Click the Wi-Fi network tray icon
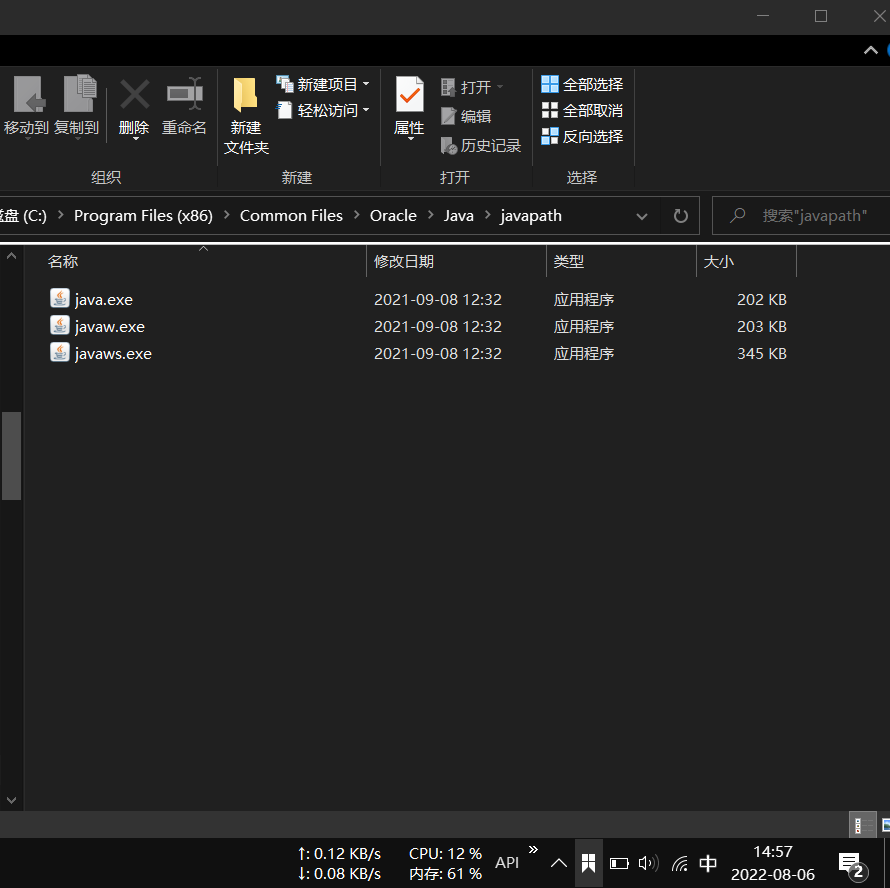 (x=679, y=864)
